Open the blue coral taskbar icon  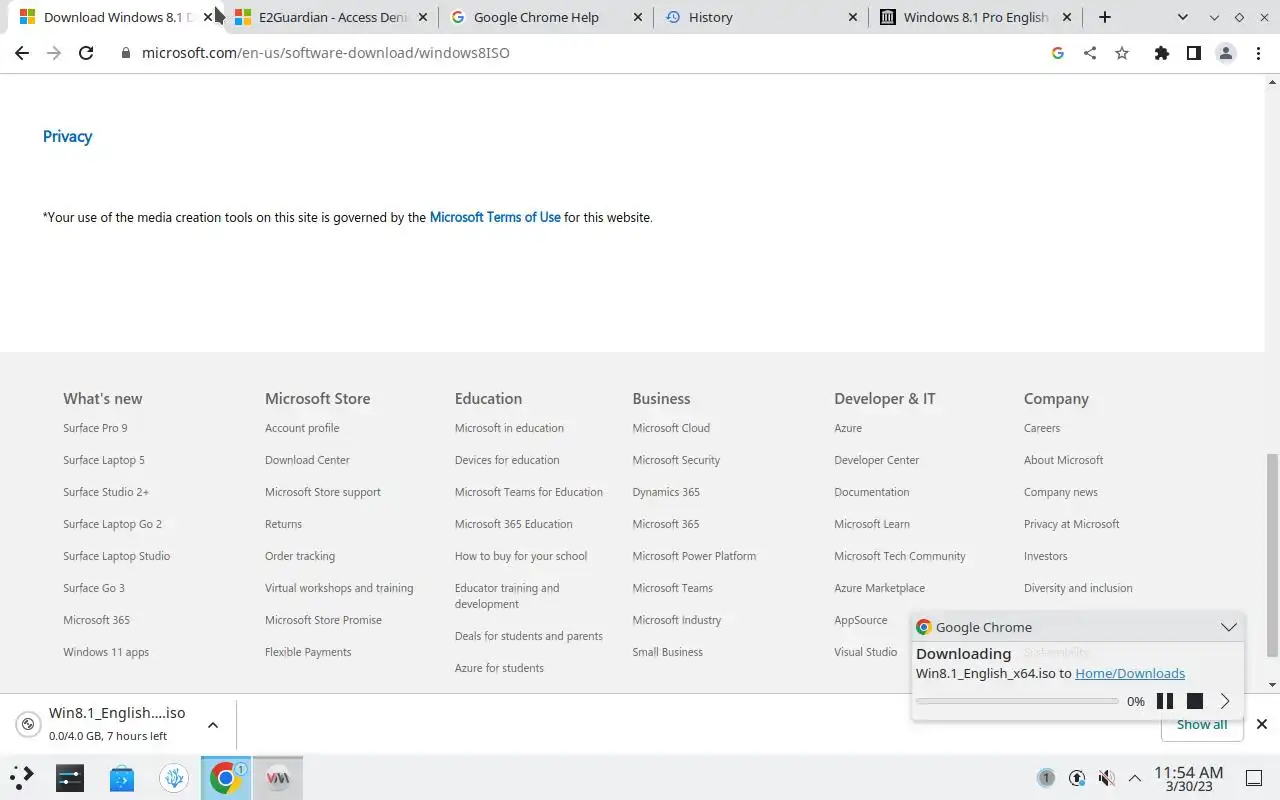pos(174,777)
